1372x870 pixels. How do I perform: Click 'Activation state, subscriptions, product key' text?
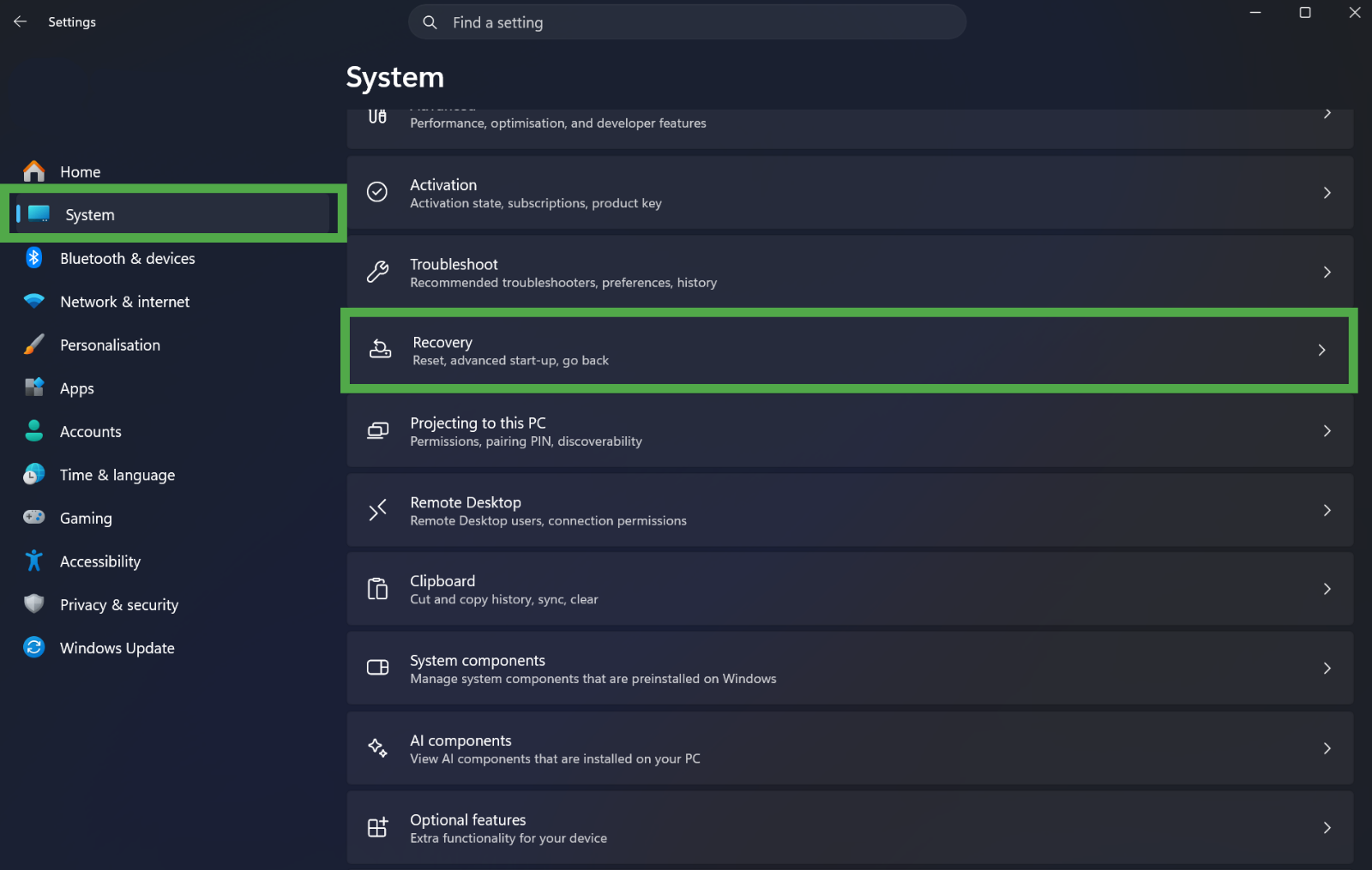point(536,203)
